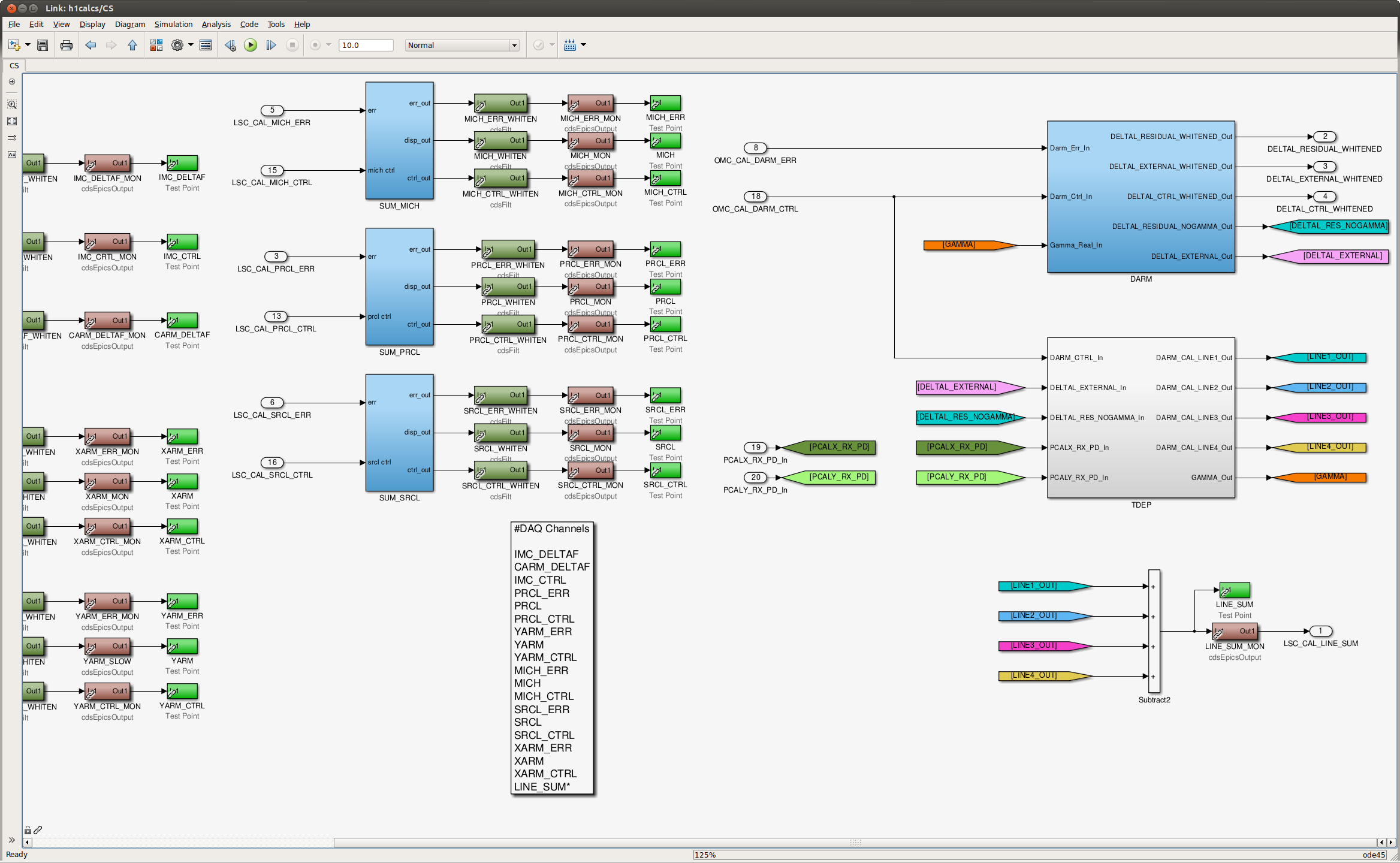Select the LINE_SUM_MON EPICS output block
Screen dimensions: 1400x863
click(1235, 632)
